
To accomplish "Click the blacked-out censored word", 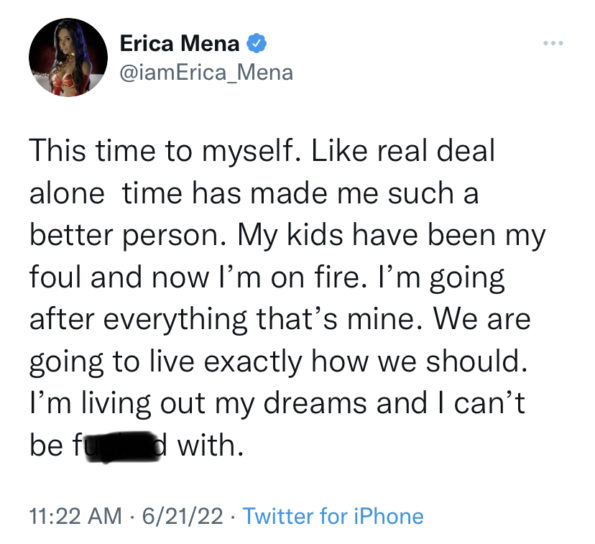I will [x=123, y=447].
